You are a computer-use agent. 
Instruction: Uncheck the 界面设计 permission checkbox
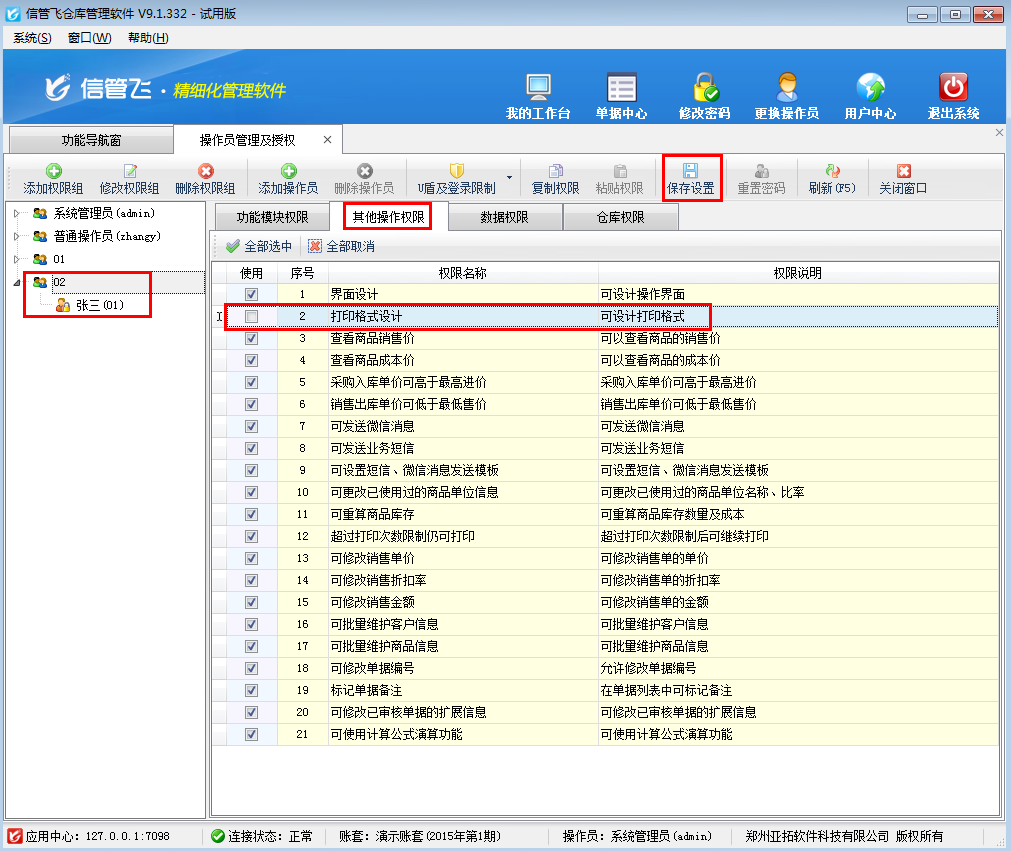click(x=251, y=294)
